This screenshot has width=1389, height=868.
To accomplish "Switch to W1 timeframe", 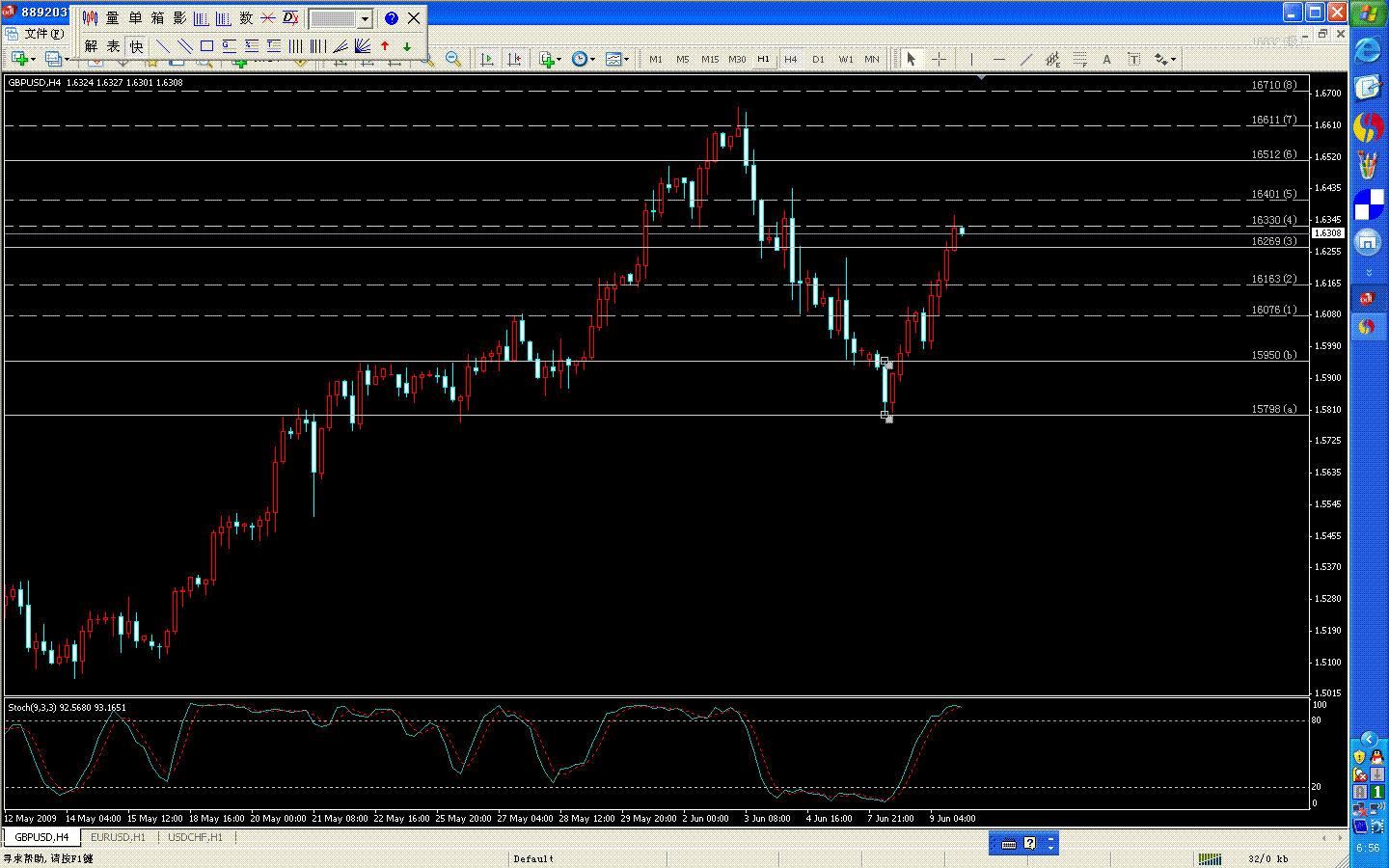I will [846, 59].
